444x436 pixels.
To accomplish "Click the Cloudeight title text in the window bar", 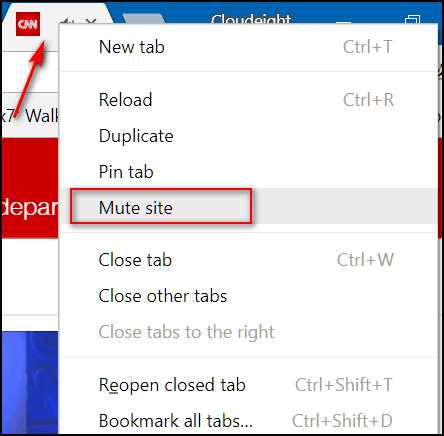I will click(x=251, y=19).
